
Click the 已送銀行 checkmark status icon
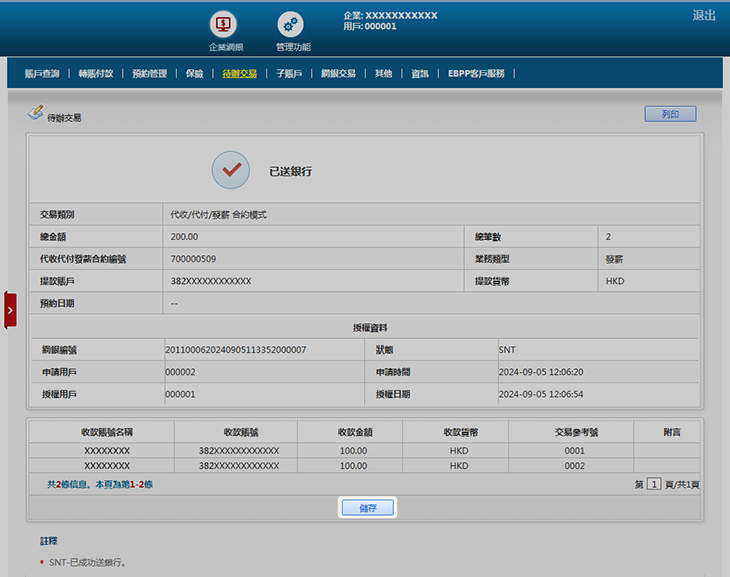point(231,171)
